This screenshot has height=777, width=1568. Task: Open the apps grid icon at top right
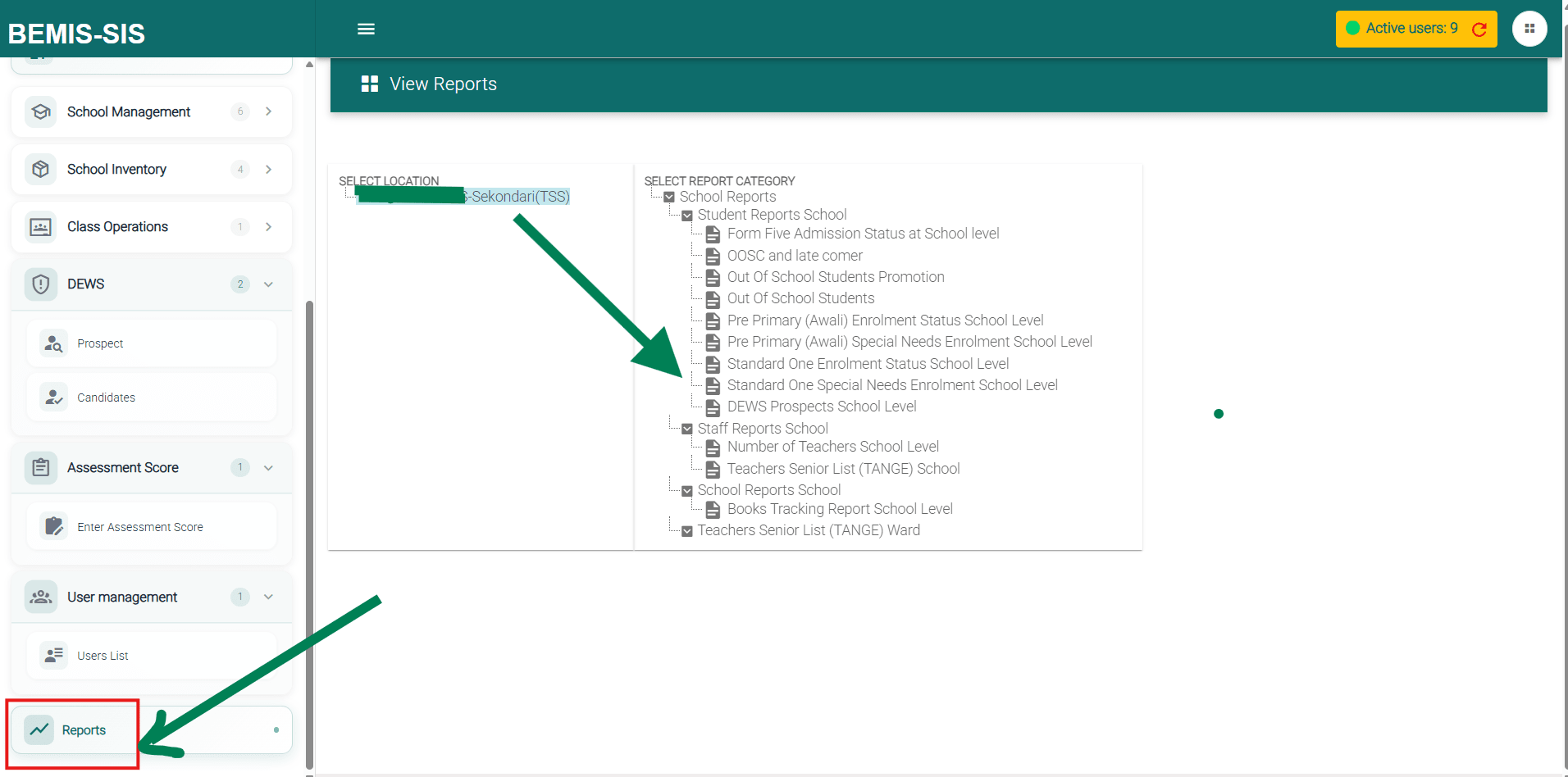tap(1529, 29)
